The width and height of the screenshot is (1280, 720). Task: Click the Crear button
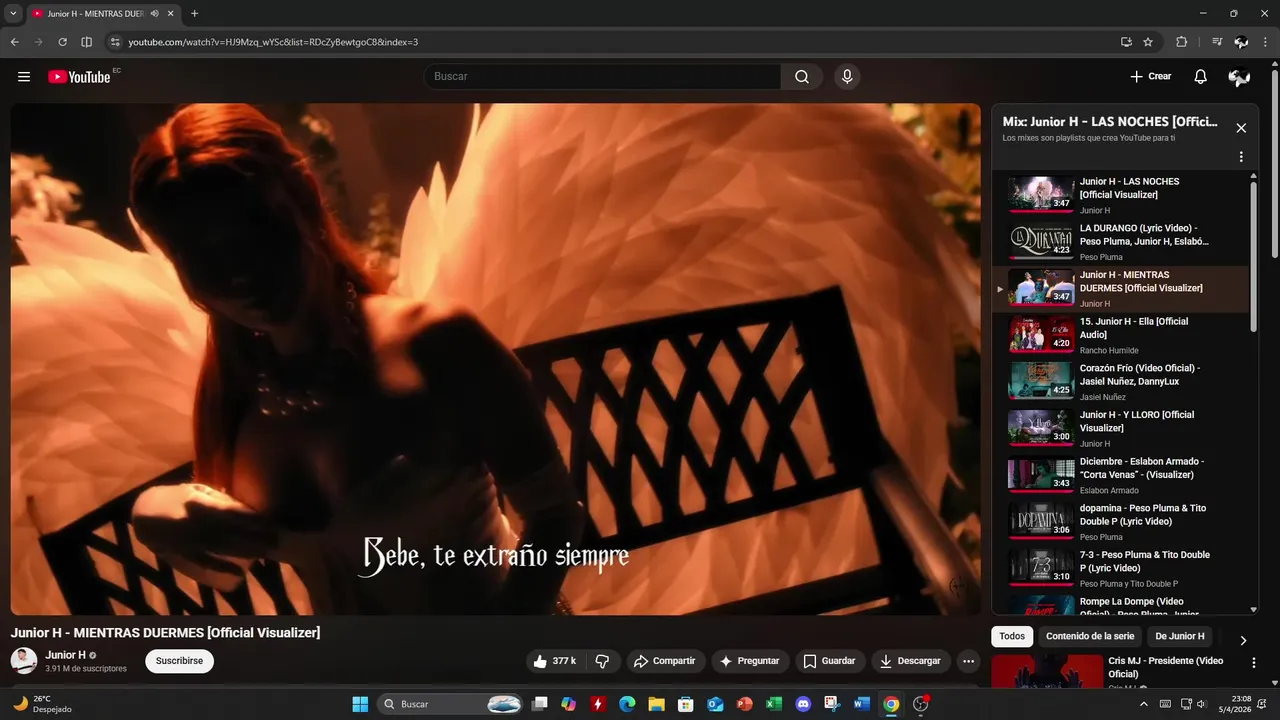(1150, 77)
